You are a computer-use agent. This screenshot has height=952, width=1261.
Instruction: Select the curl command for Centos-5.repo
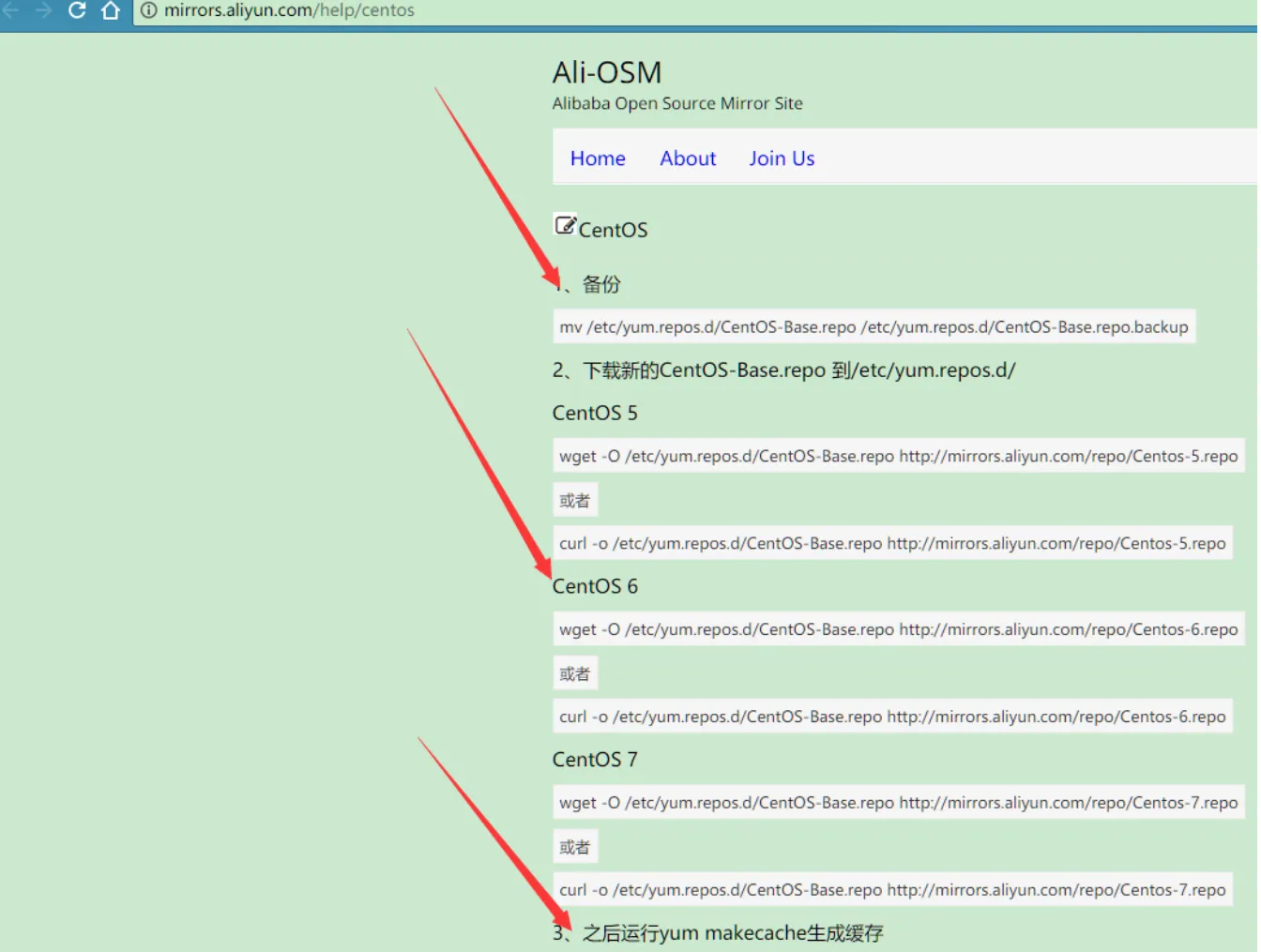coord(892,543)
